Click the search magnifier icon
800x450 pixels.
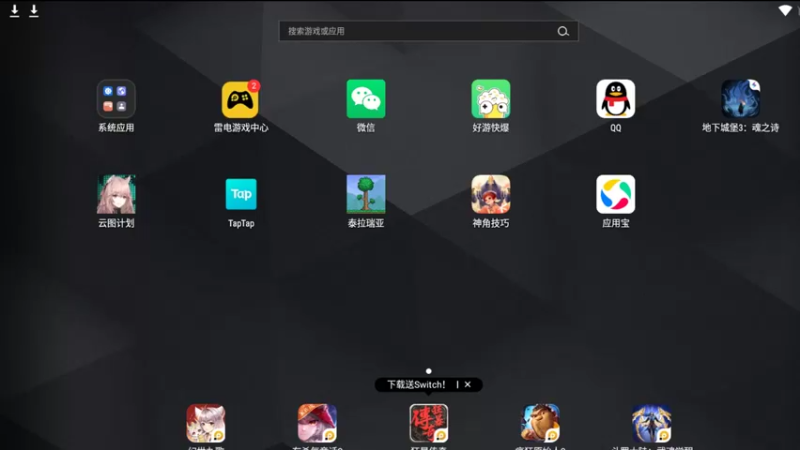pyautogui.click(x=563, y=31)
